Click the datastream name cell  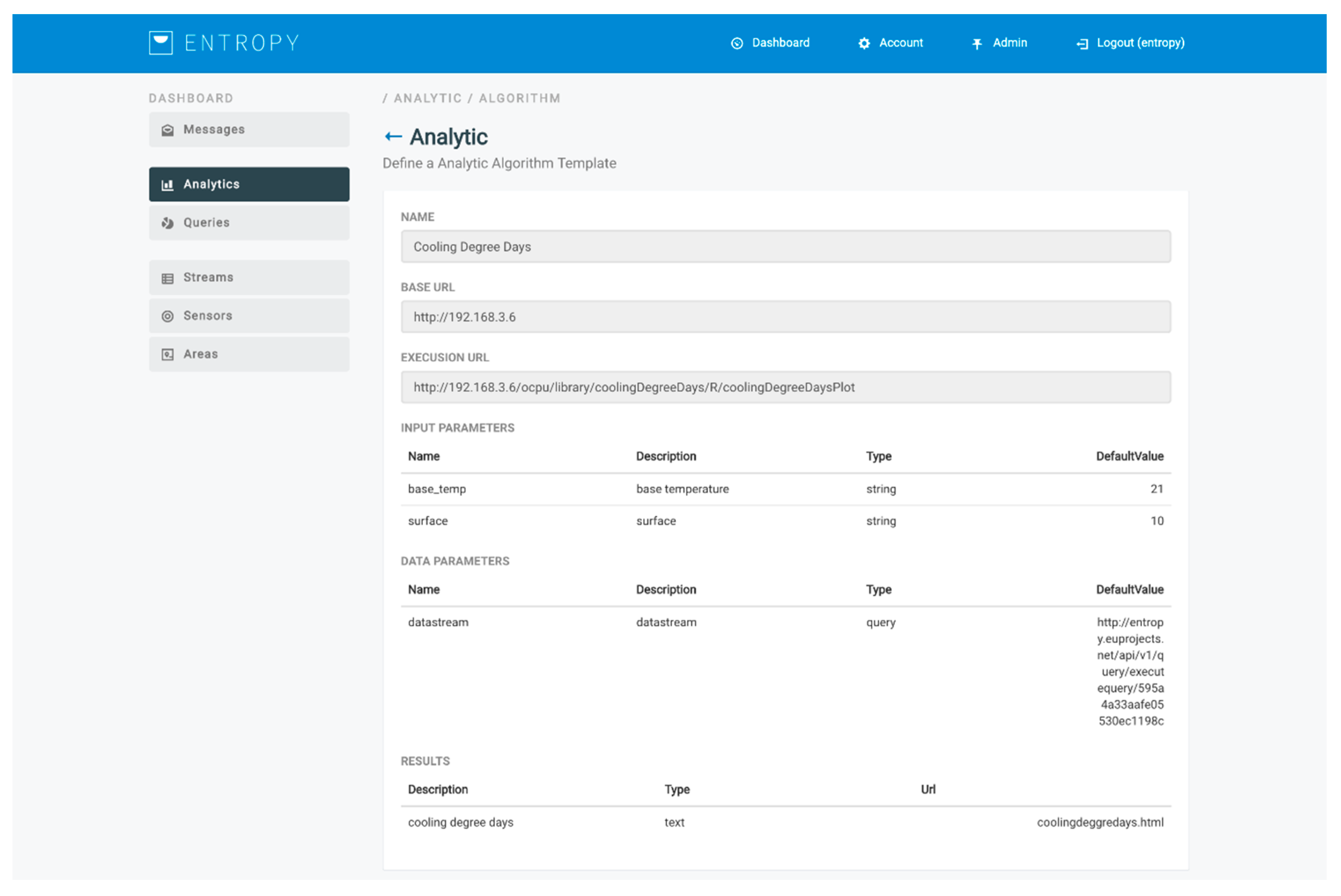pyautogui.click(x=438, y=622)
